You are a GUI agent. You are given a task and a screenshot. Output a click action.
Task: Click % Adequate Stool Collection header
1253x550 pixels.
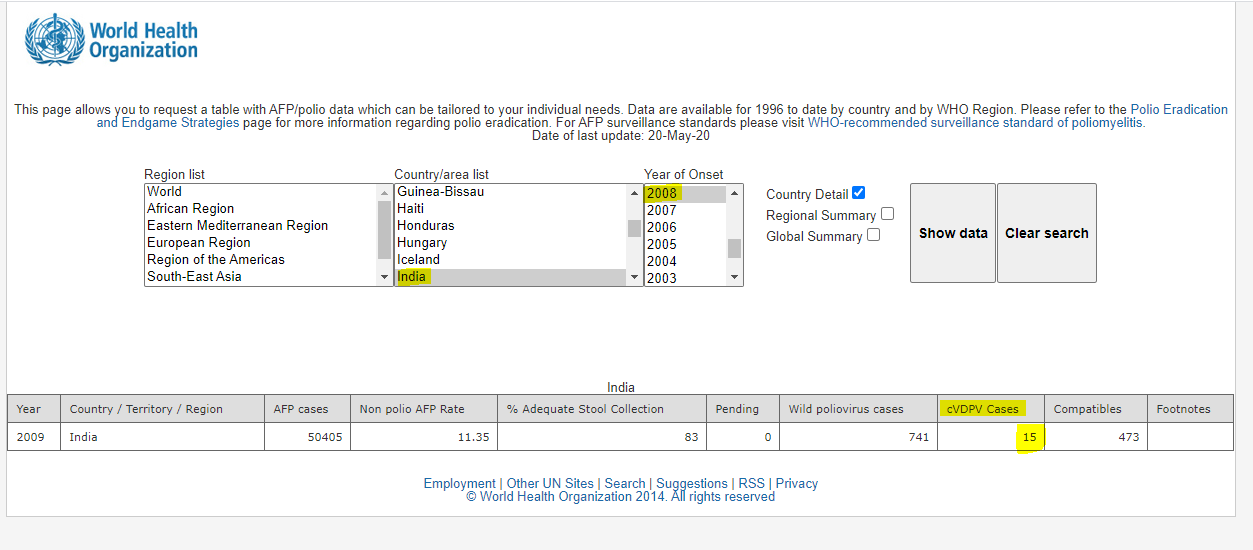601,409
